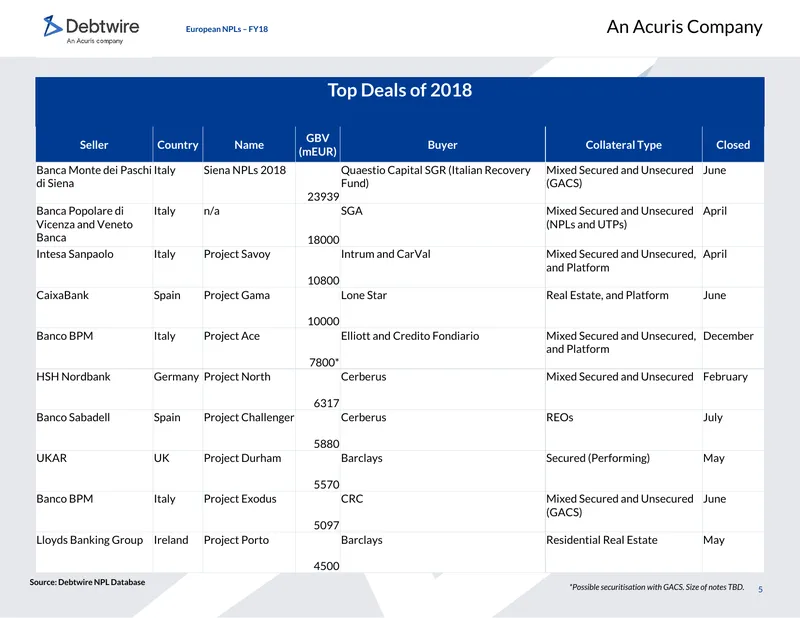Image resolution: width=800 pixels, height=618 pixels.
Task: Click the GBV value 6317
Action: [326, 403]
